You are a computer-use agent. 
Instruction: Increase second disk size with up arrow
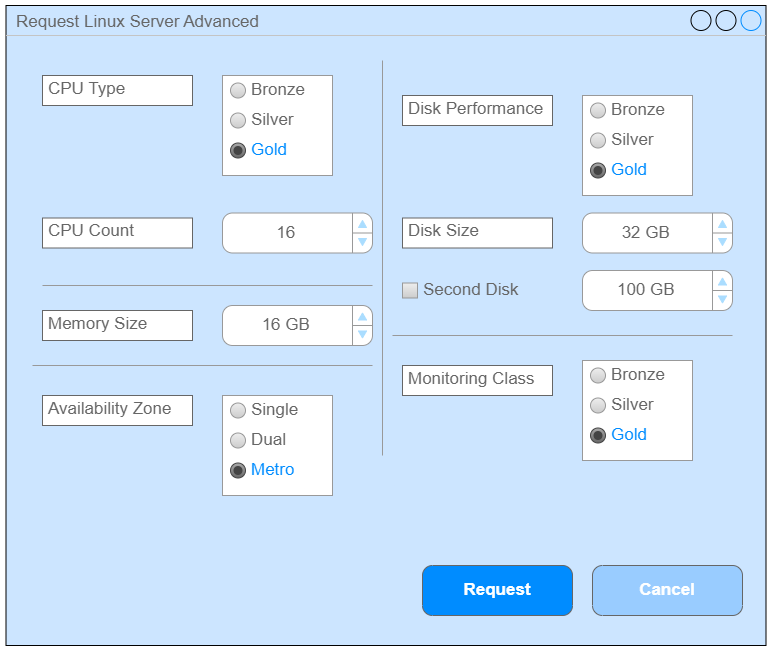[722, 281]
